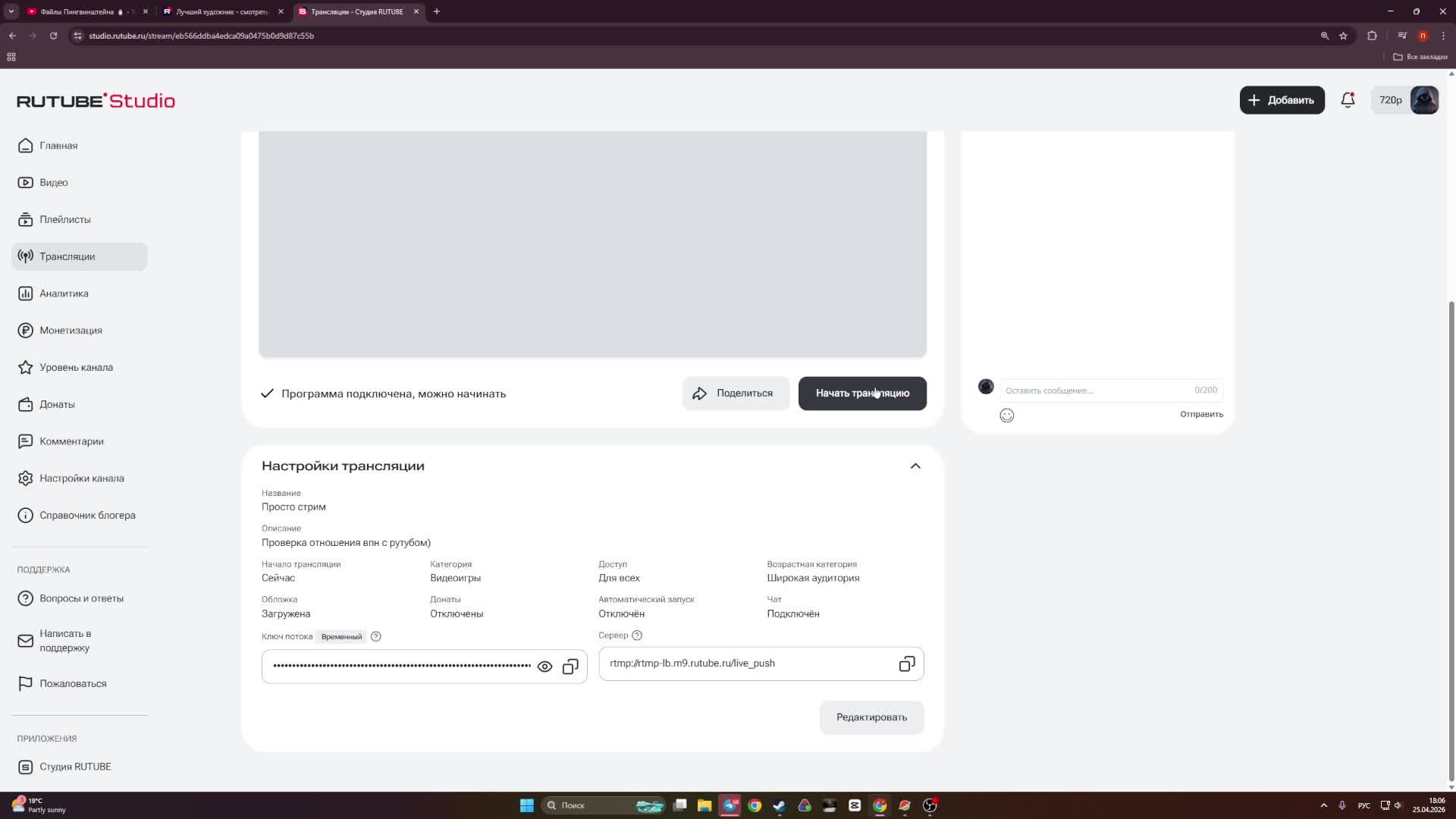Click the chat message input field
The height and width of the screenshot is (819, 1456).
1096,391
